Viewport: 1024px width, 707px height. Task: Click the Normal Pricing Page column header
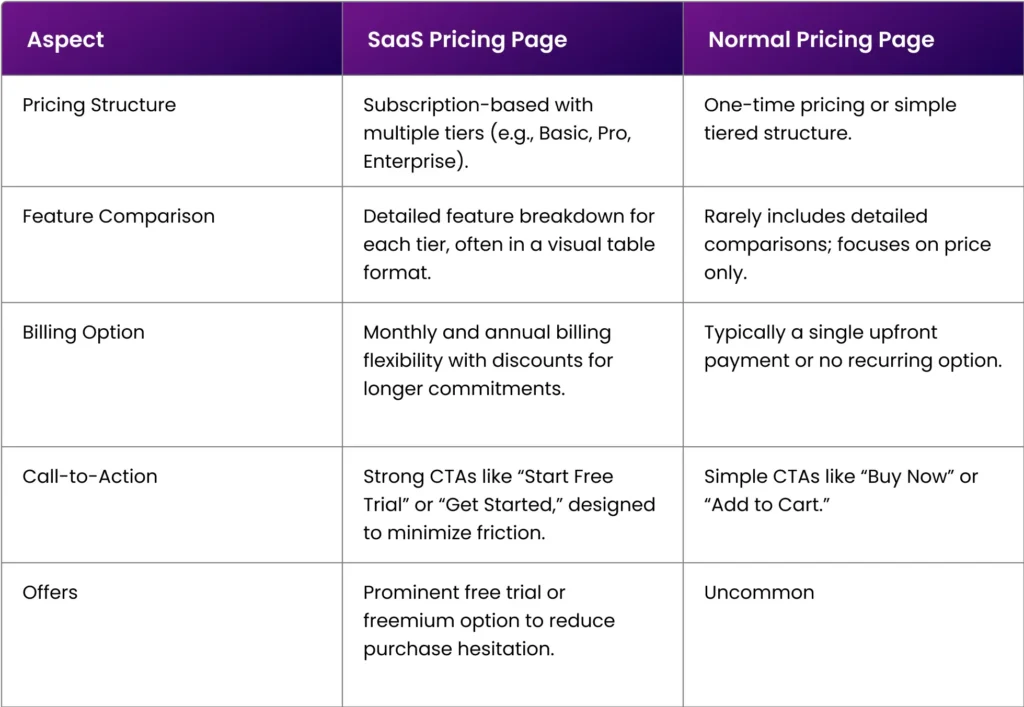(821, 41)
